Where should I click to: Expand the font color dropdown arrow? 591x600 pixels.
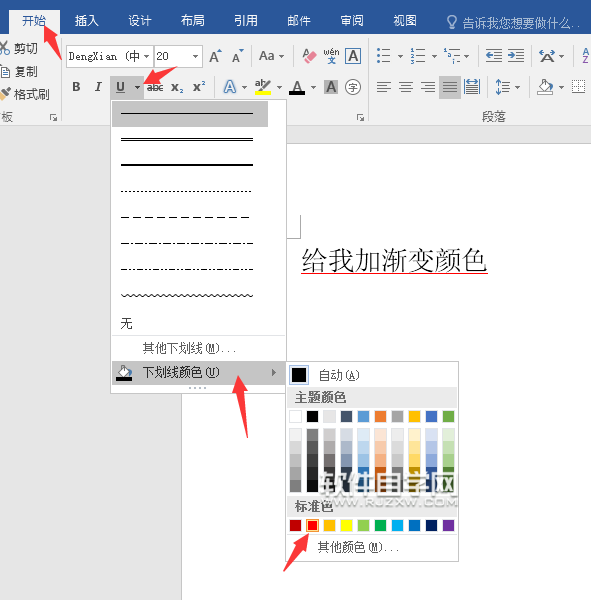313,88
